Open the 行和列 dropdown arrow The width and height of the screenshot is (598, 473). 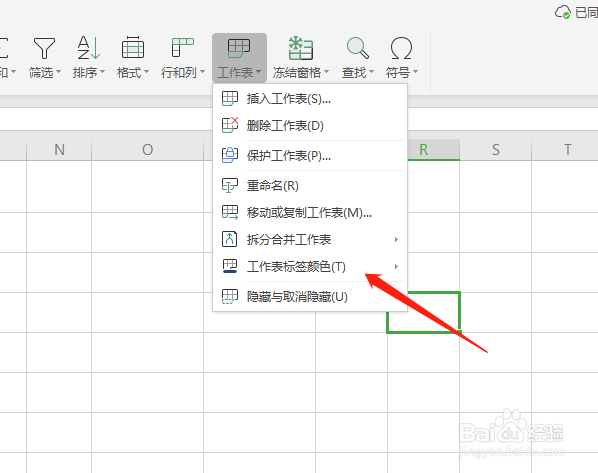pyautogui.click(x=203, y=71)
